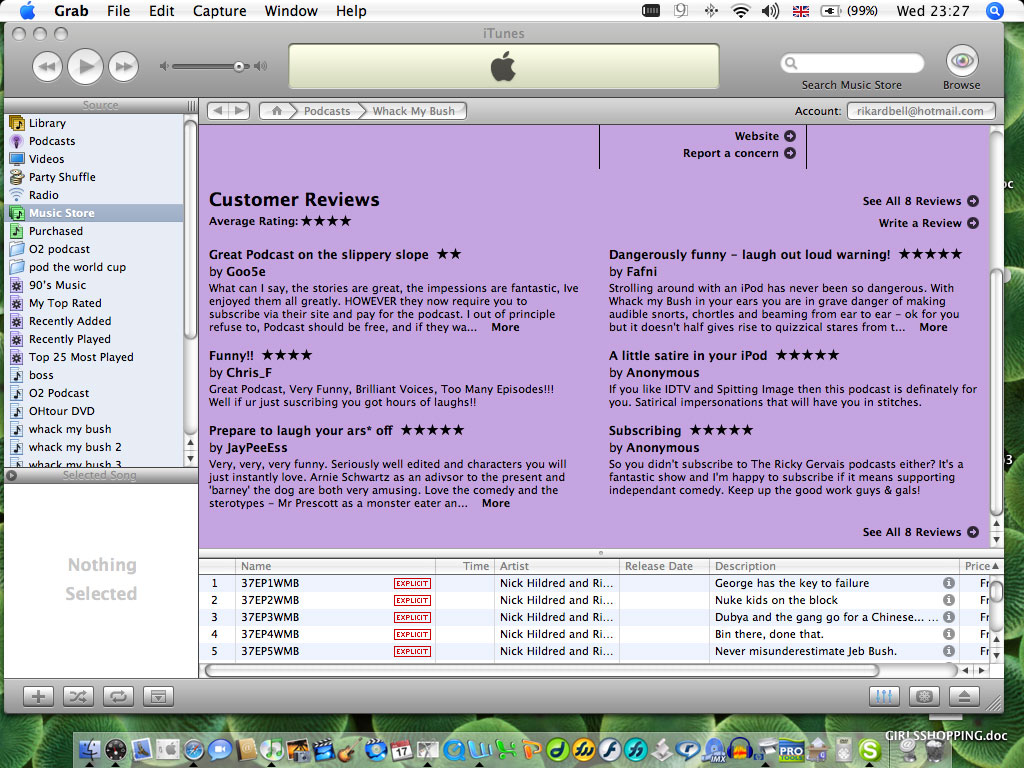The image size is (1024, 768).
Task: Expand JayPeeEss's review with More
Action: click(x=496, y=504)
